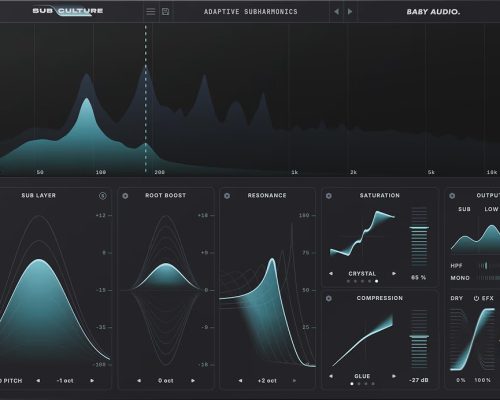Select first highlighted dot under GLUE

tap(352, 384)
